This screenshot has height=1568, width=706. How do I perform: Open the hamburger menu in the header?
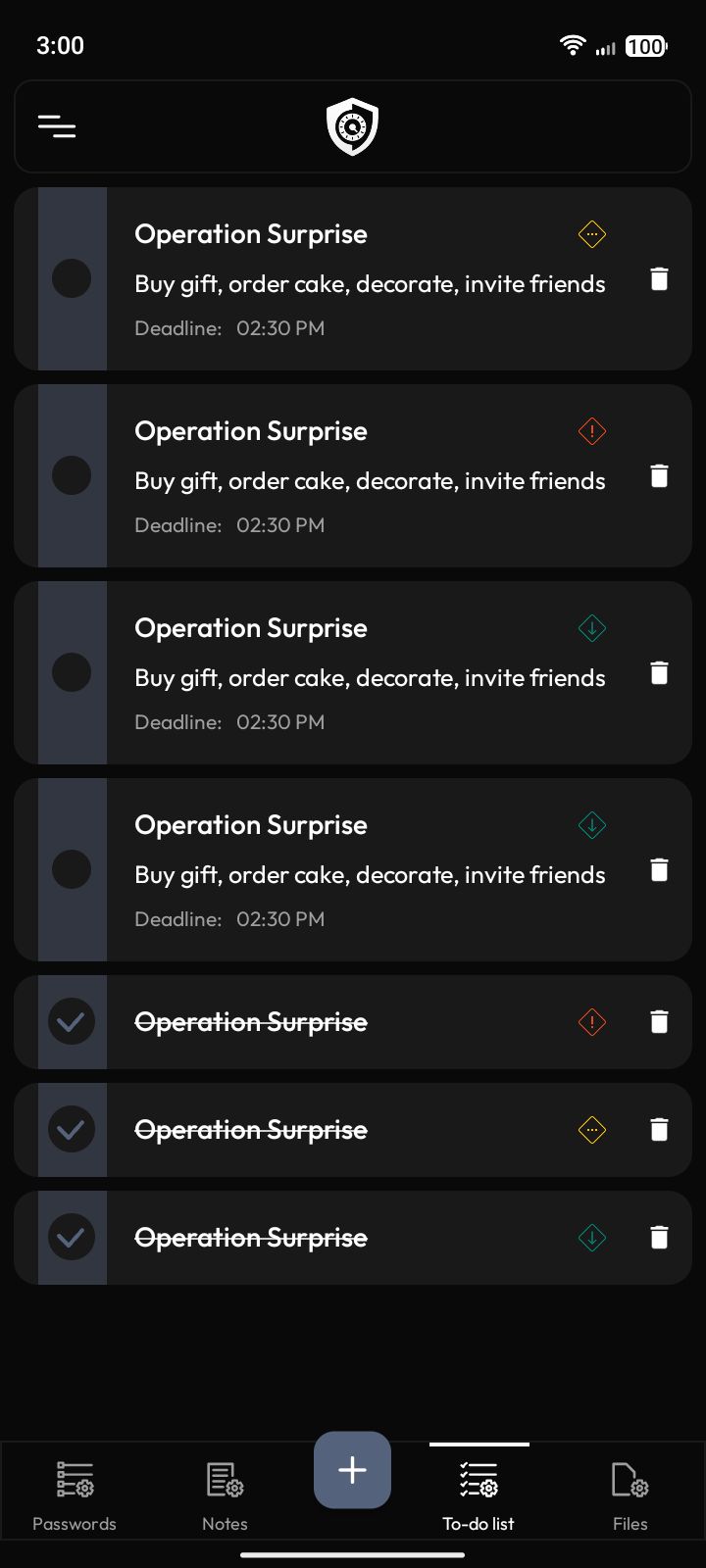[57, 126]
